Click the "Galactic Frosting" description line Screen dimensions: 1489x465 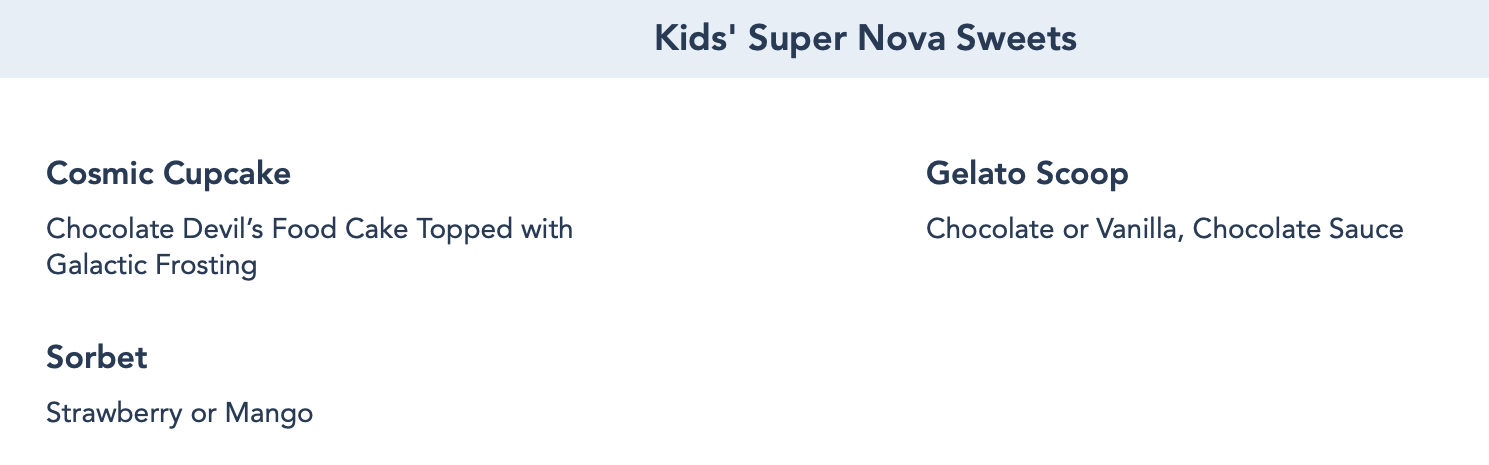pyautogui.click(x=151, y=266)
